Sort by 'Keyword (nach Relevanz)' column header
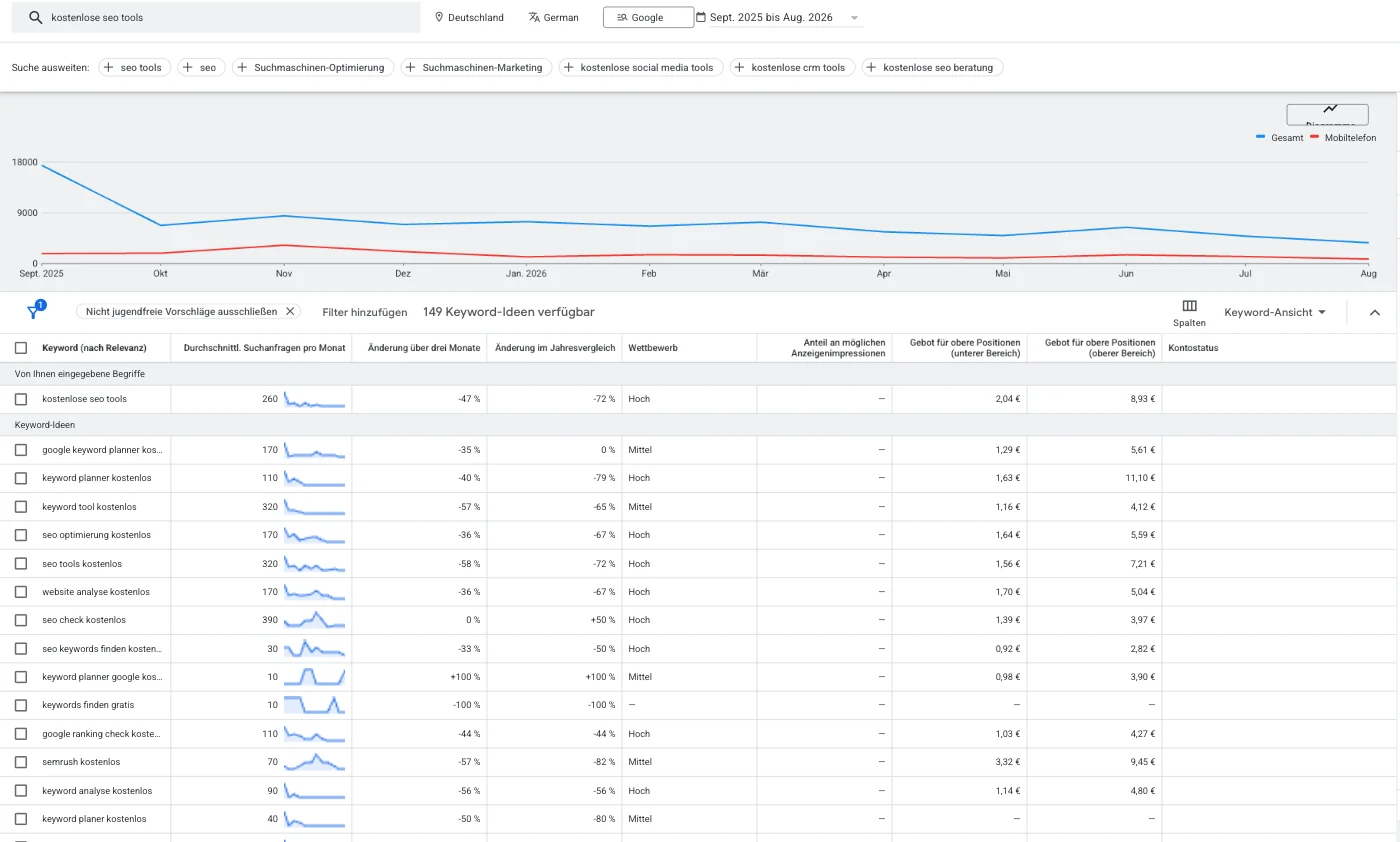Screen dimensions: 1400x842 [94, 348]
